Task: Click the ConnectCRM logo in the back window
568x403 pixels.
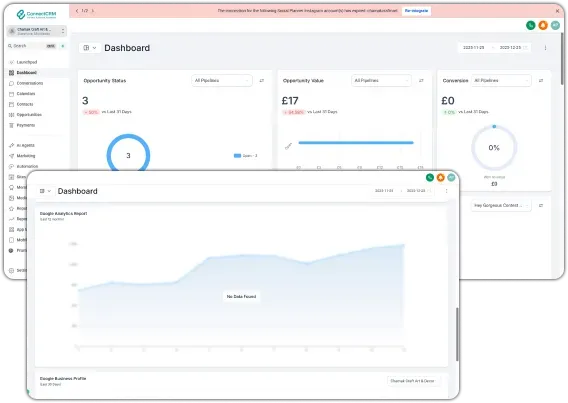Action: (36, 14)
